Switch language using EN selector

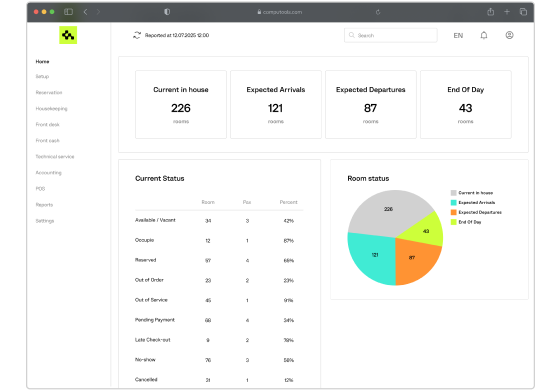tap(458, 35)
